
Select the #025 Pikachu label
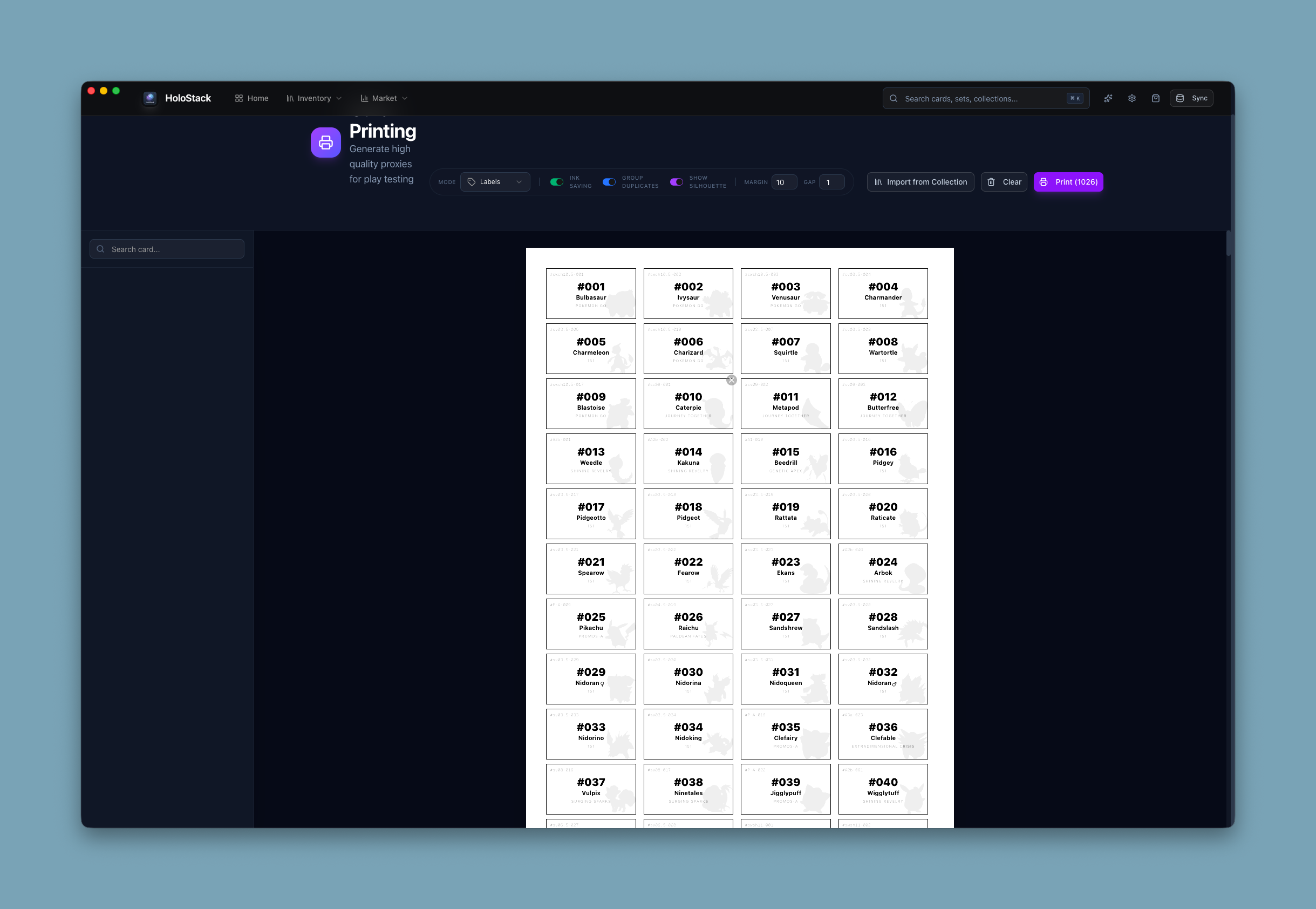(x=591, y=623)
